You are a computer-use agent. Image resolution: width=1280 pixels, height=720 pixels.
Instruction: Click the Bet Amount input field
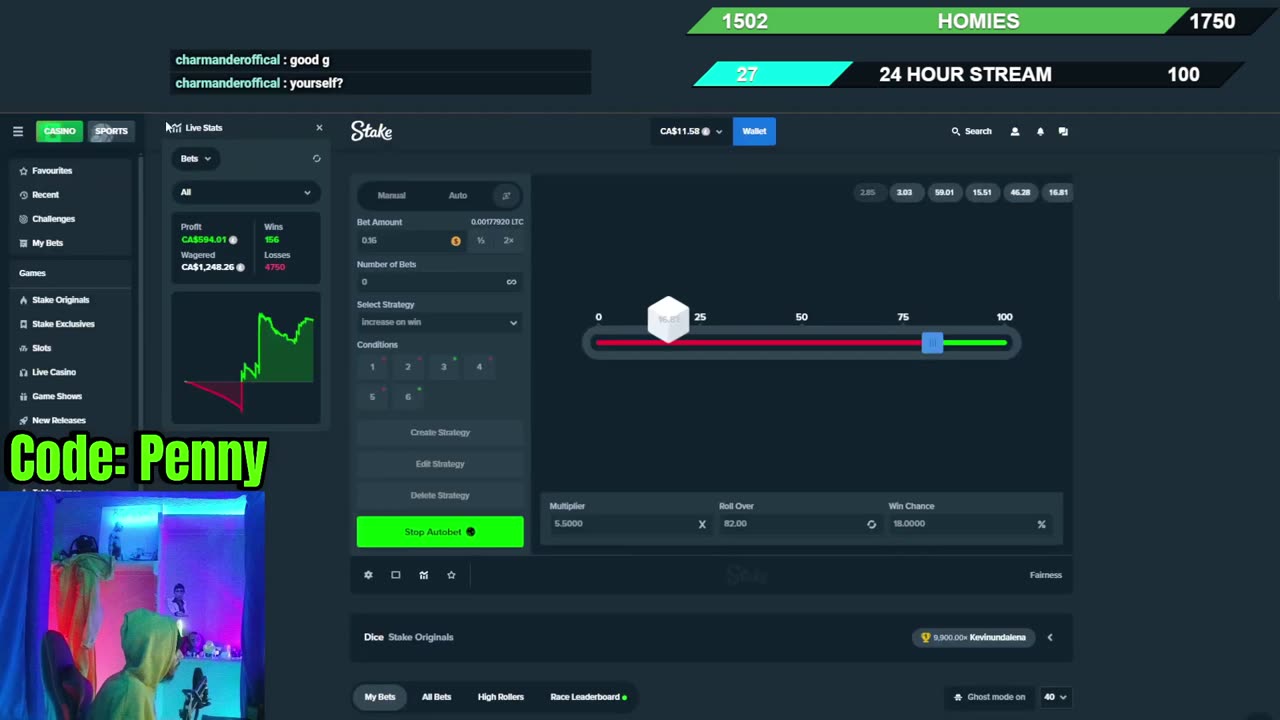tap(412, 240)
